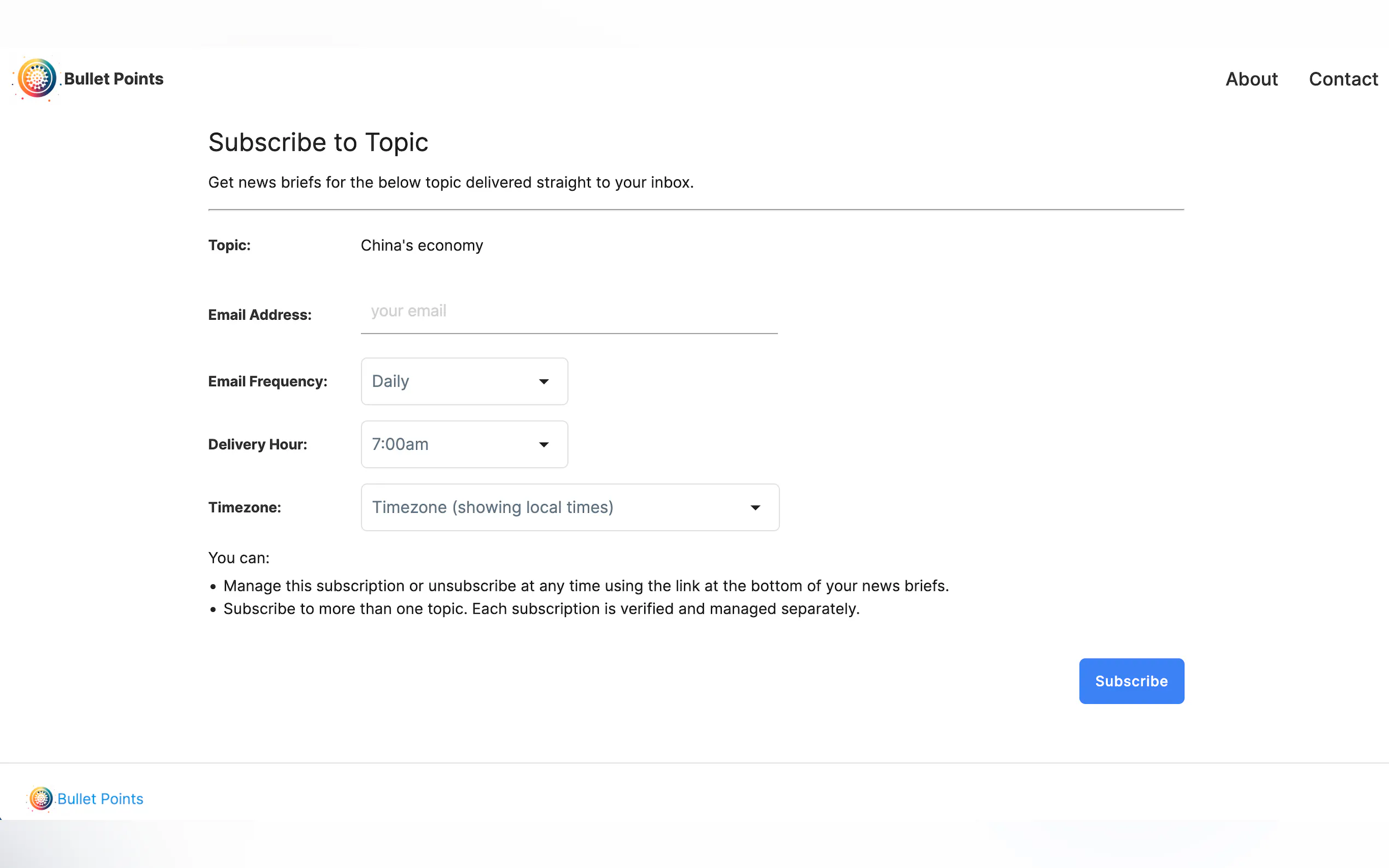Click the Daily dropdown caret arrow

[543, 382]
